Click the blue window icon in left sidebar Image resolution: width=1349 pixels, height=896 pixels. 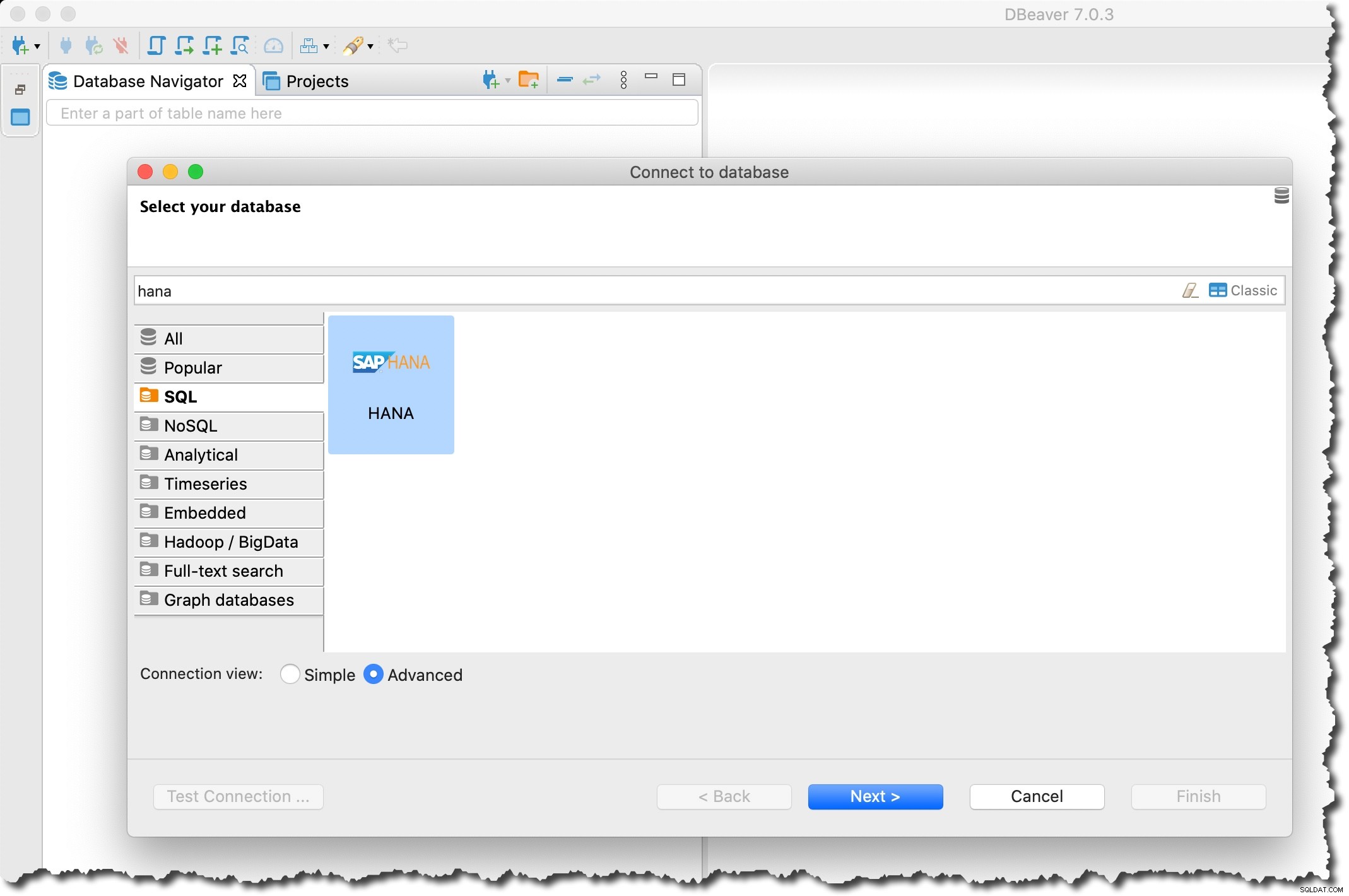20,117
